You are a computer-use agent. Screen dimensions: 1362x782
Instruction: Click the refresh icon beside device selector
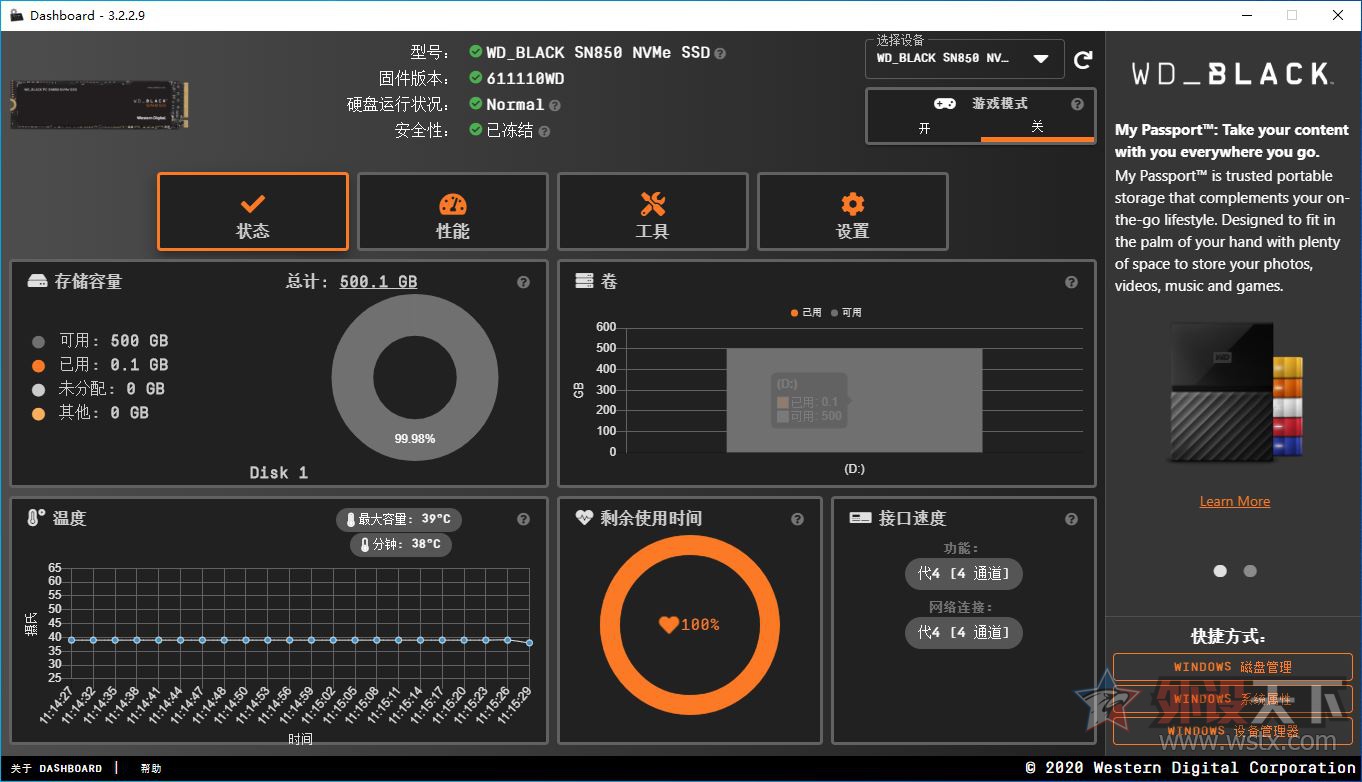coord(1084,59)
